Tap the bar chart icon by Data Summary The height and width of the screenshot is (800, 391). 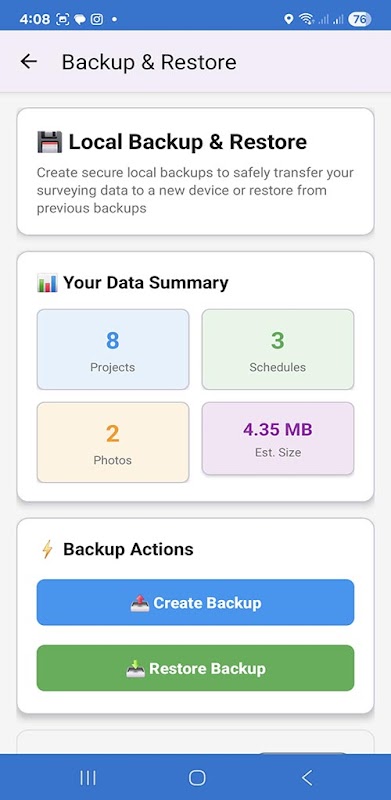[x=47, y=283]
